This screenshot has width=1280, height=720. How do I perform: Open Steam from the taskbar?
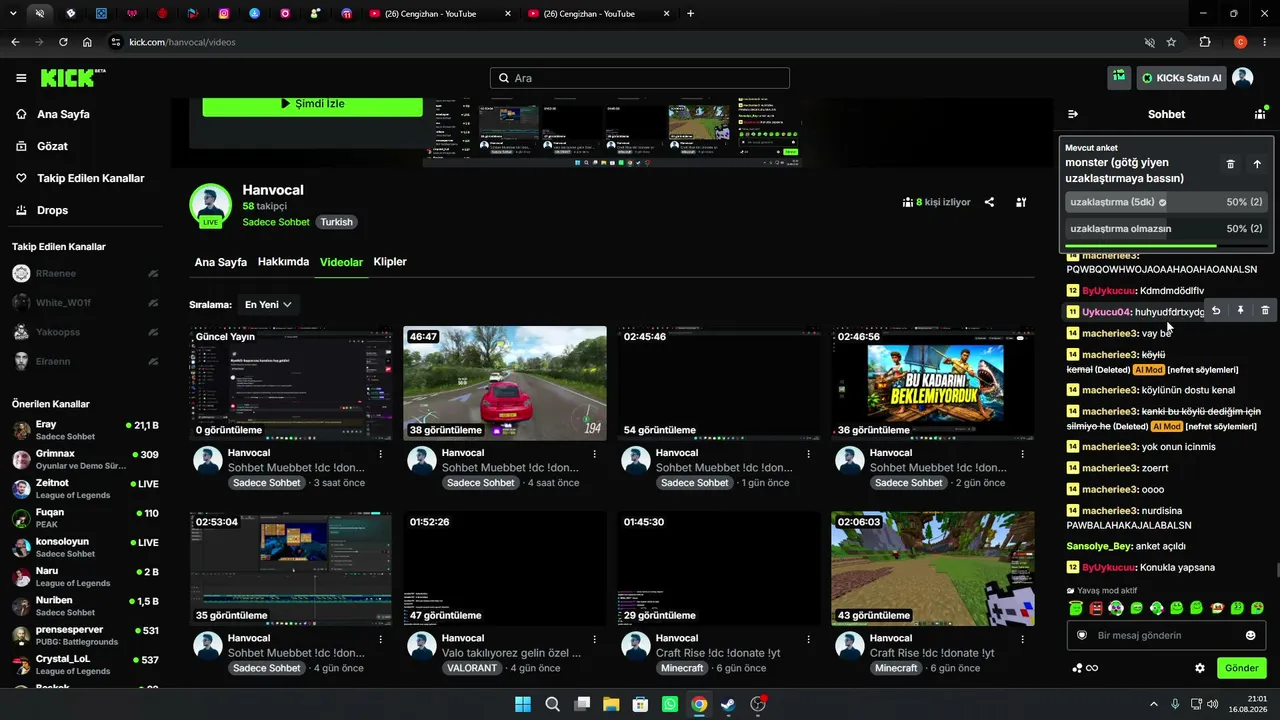pos(728,704)
